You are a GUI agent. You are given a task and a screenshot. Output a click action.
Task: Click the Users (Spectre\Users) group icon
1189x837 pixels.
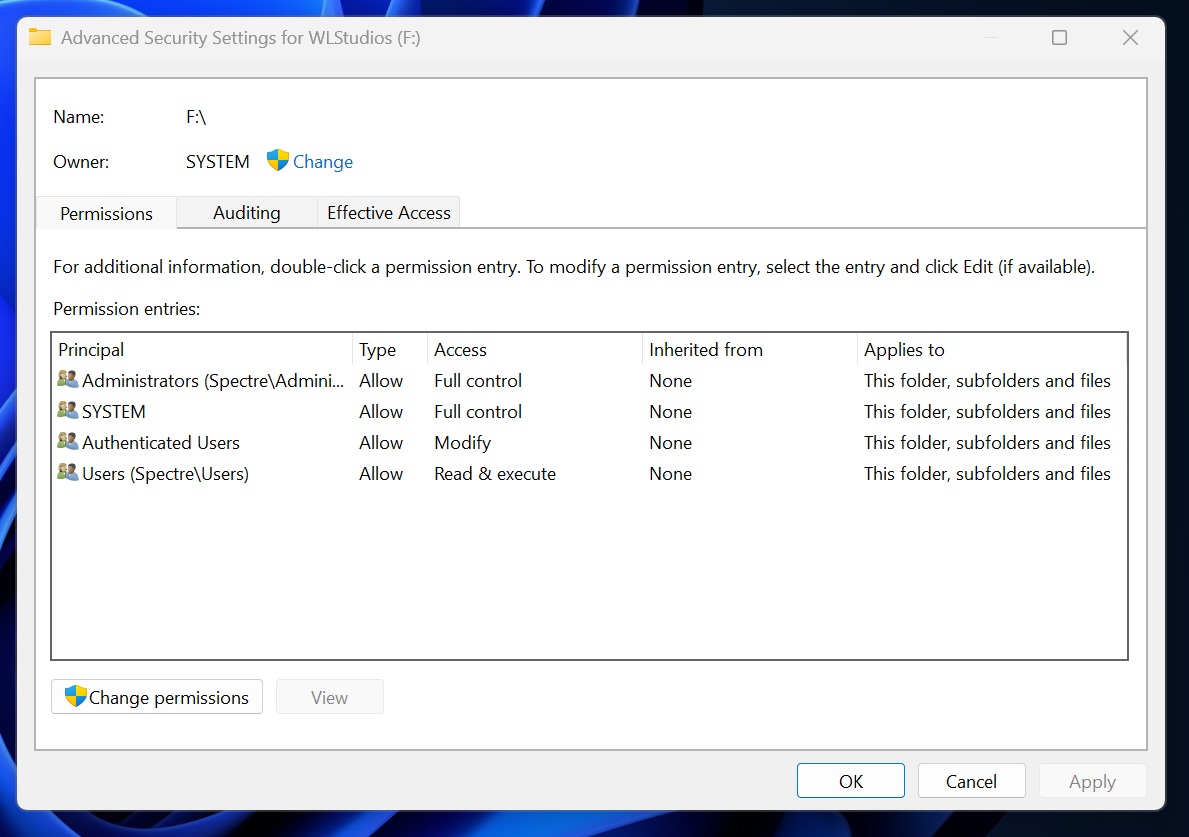coord(67,473)
